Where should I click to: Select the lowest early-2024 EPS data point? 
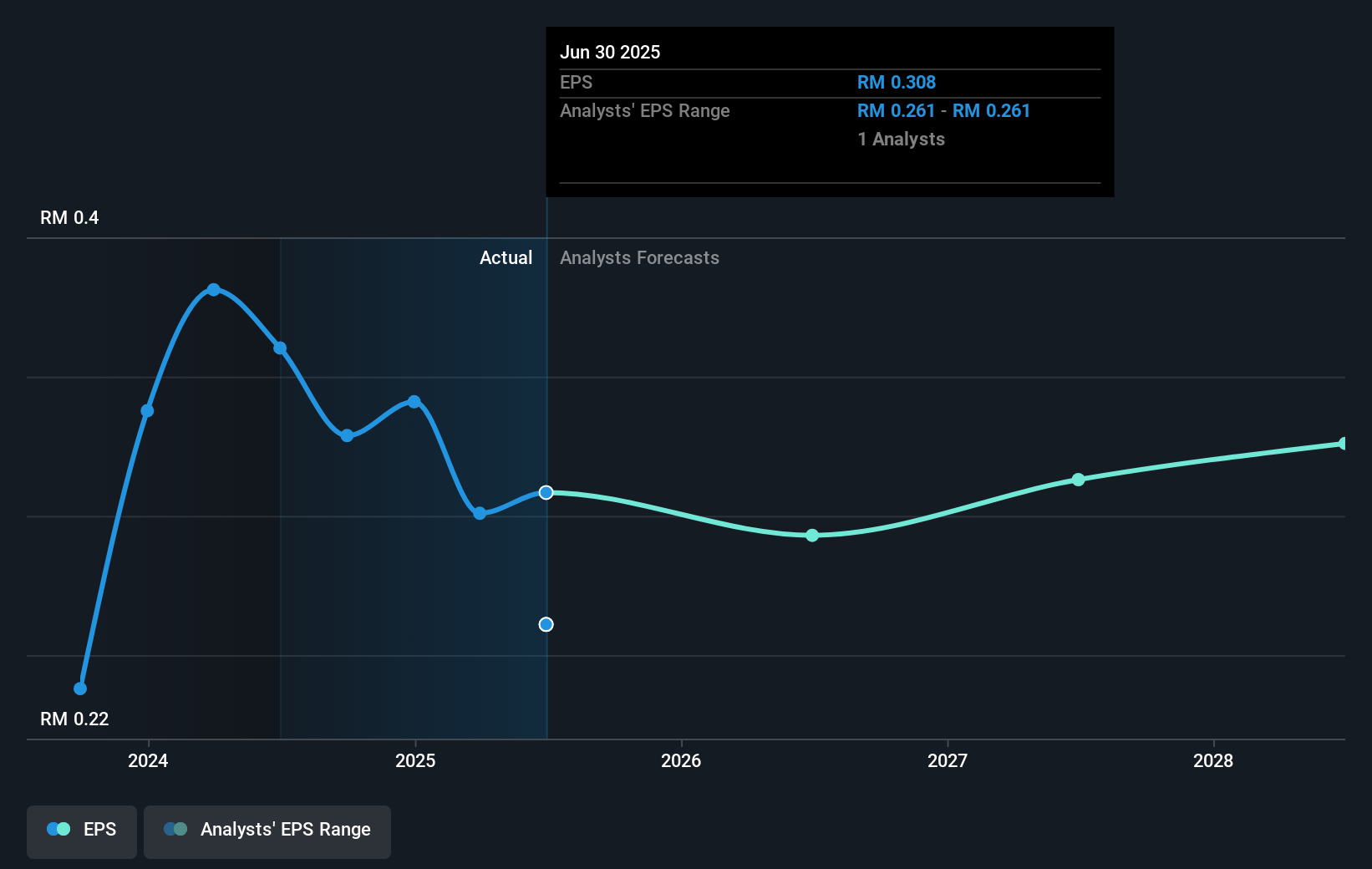79,688
